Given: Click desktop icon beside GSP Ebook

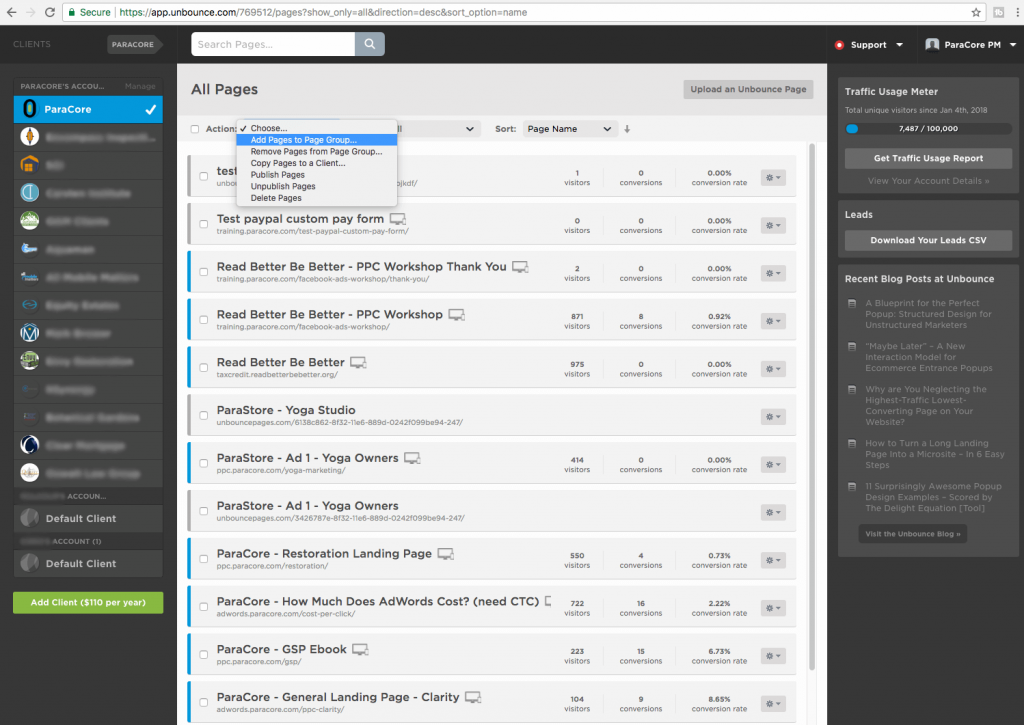Looking at the screenshot, I should [x=360, y=649].
